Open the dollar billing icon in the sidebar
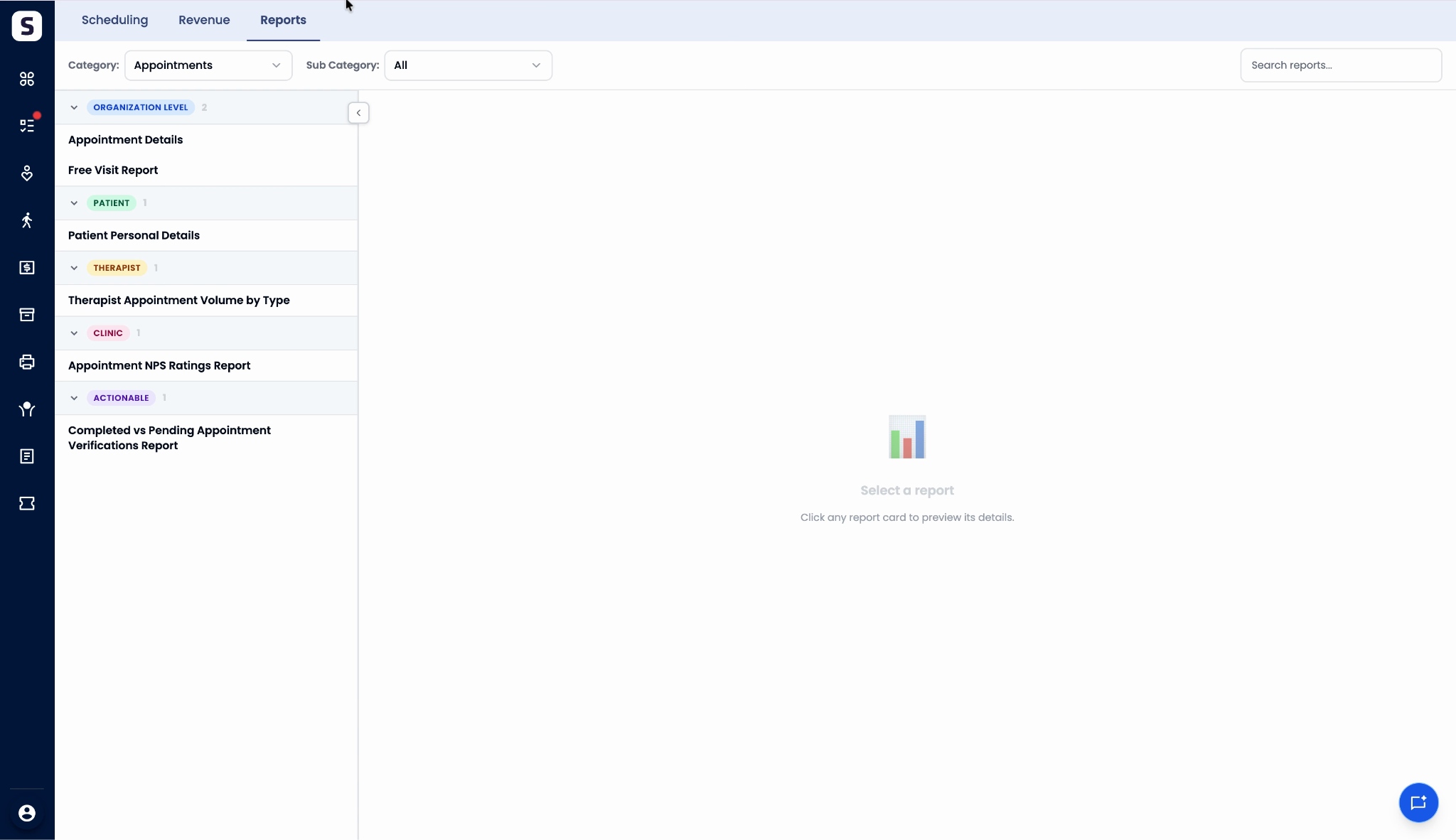This screenshot has height=840, width=1456. tap(27, 268)
